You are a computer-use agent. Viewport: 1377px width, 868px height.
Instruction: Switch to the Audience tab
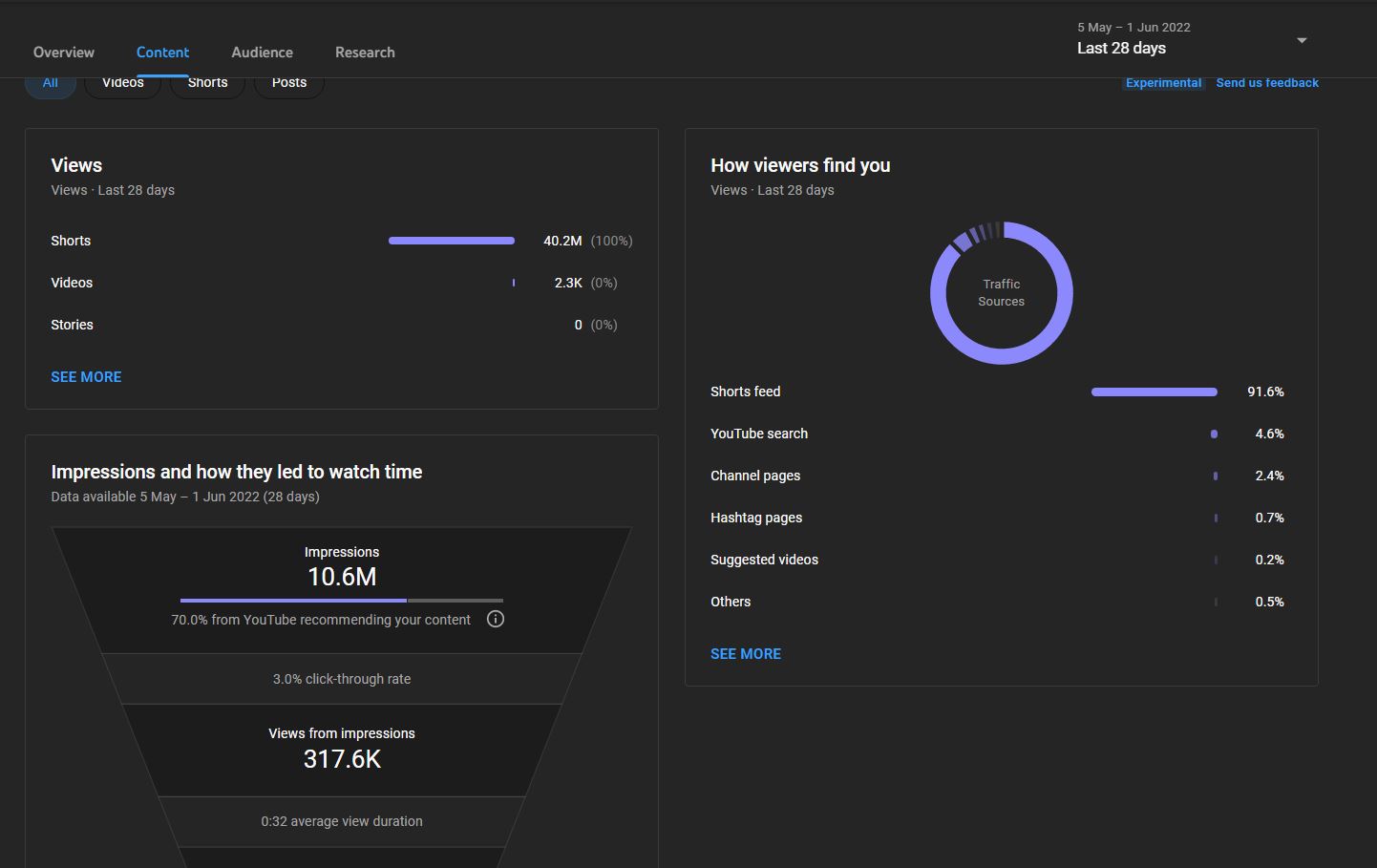(262, 53)
